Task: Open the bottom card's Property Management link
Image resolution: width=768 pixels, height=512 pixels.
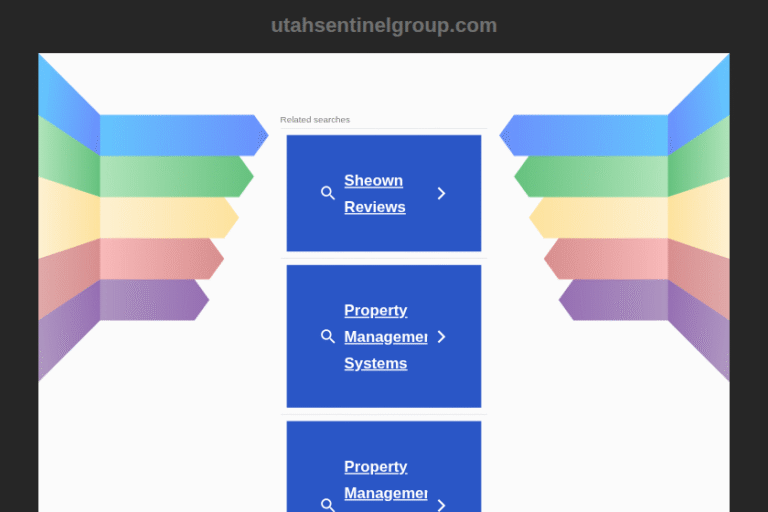Action: pos(385,480)
